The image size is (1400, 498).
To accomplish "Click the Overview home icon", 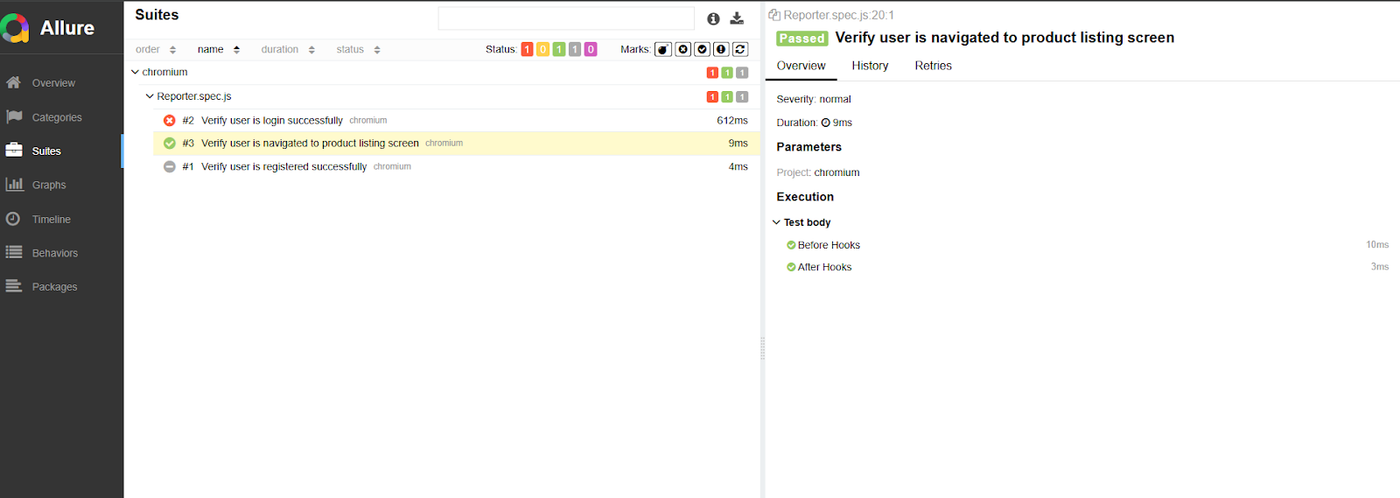I will [14, 83].
